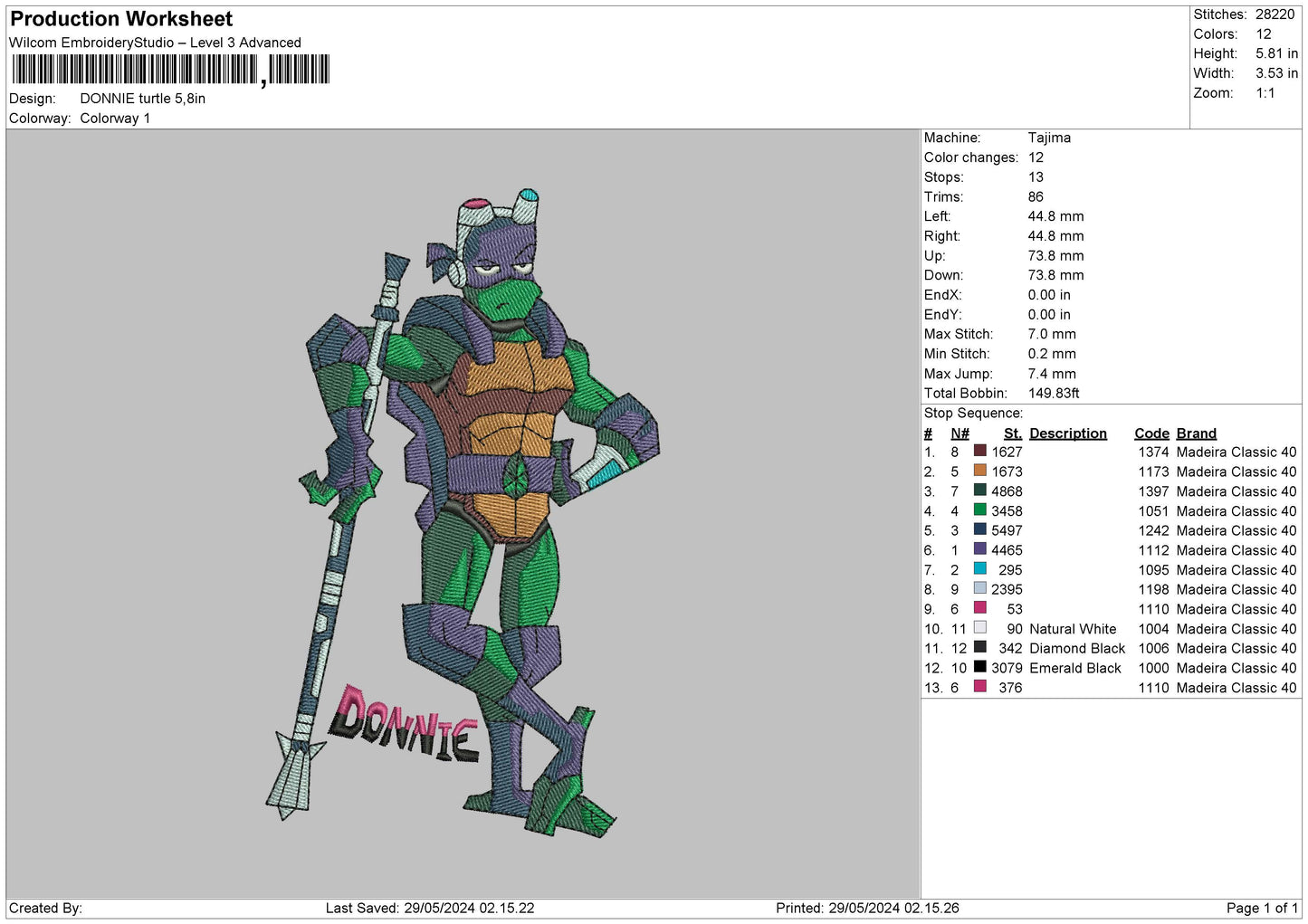
Task: Click the pink swatch with 53 stitches
Action: pyautogui.click(x=979, y=608)
